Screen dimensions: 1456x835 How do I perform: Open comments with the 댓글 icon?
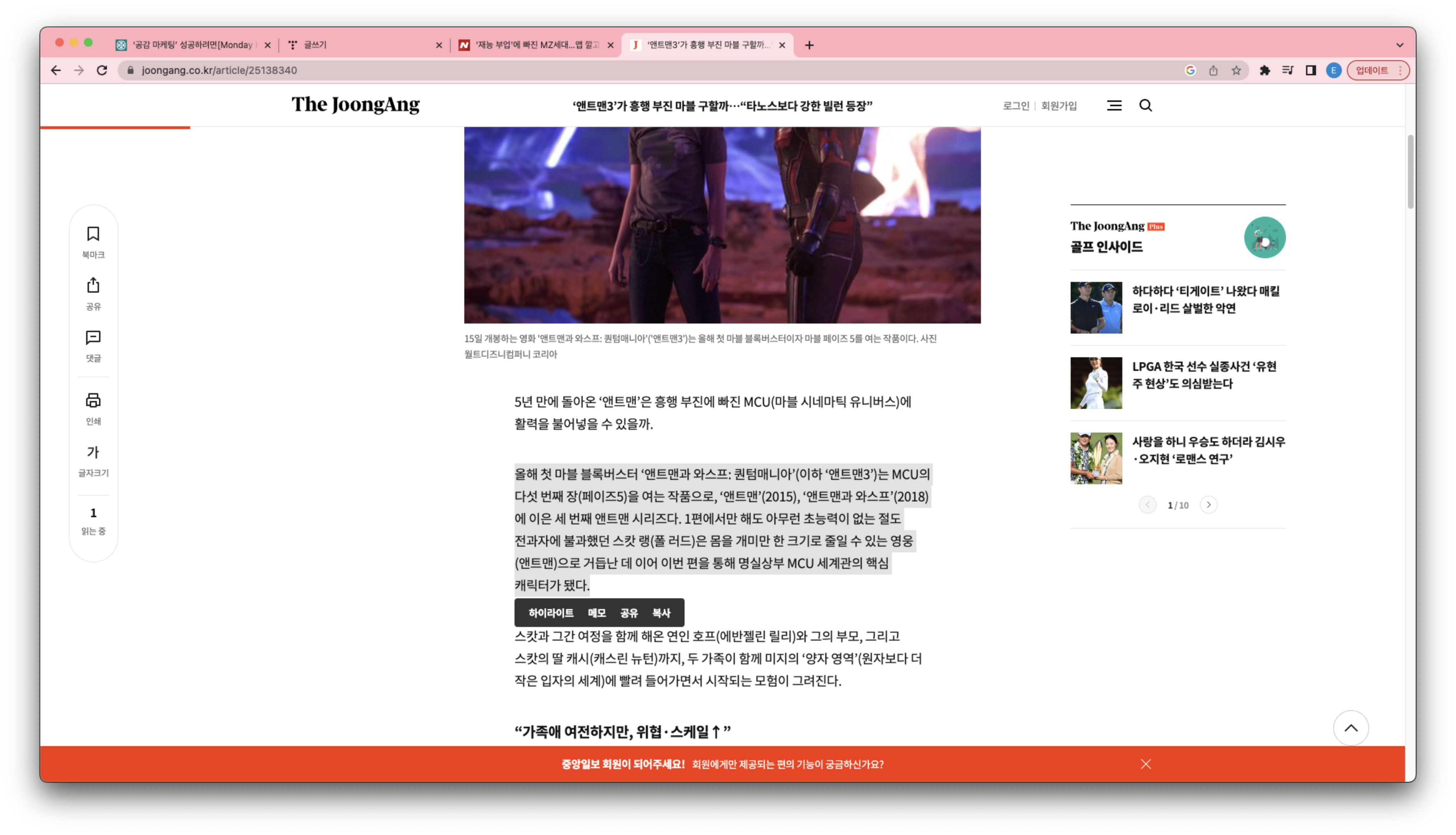tap(93, 337)
